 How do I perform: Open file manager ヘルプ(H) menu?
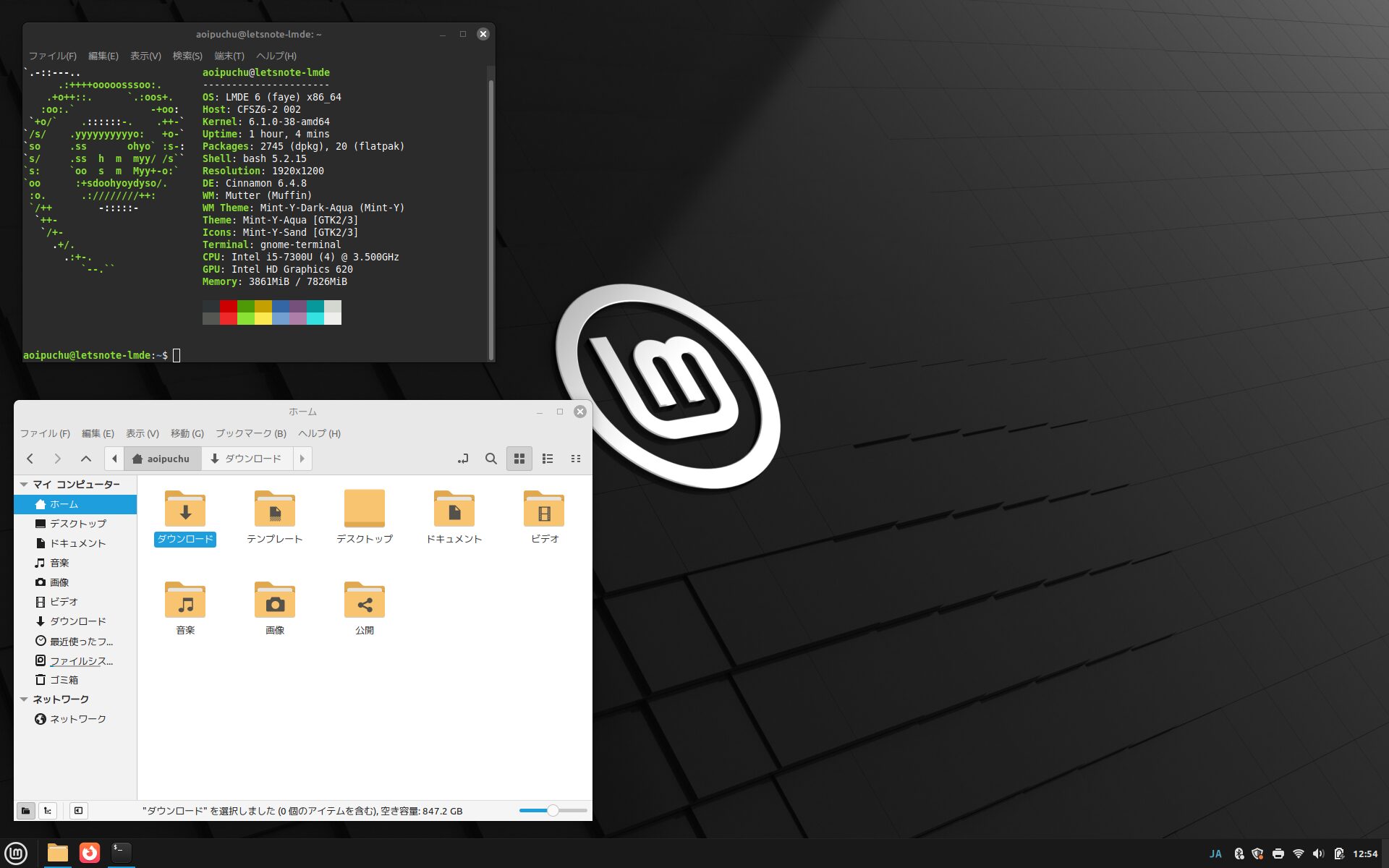pos(319,433)
